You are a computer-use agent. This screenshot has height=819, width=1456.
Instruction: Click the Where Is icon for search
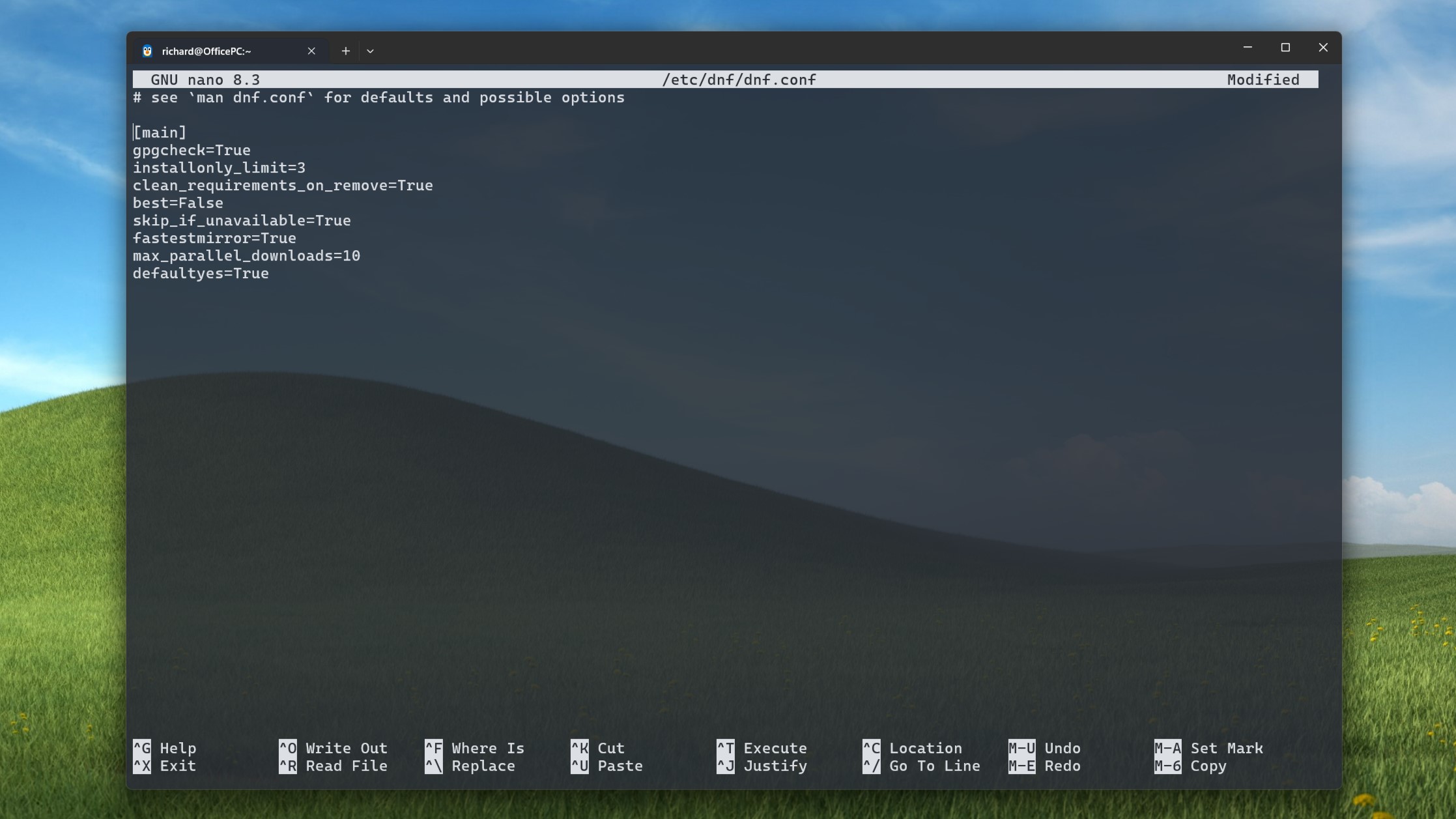(x=432, y=748)
